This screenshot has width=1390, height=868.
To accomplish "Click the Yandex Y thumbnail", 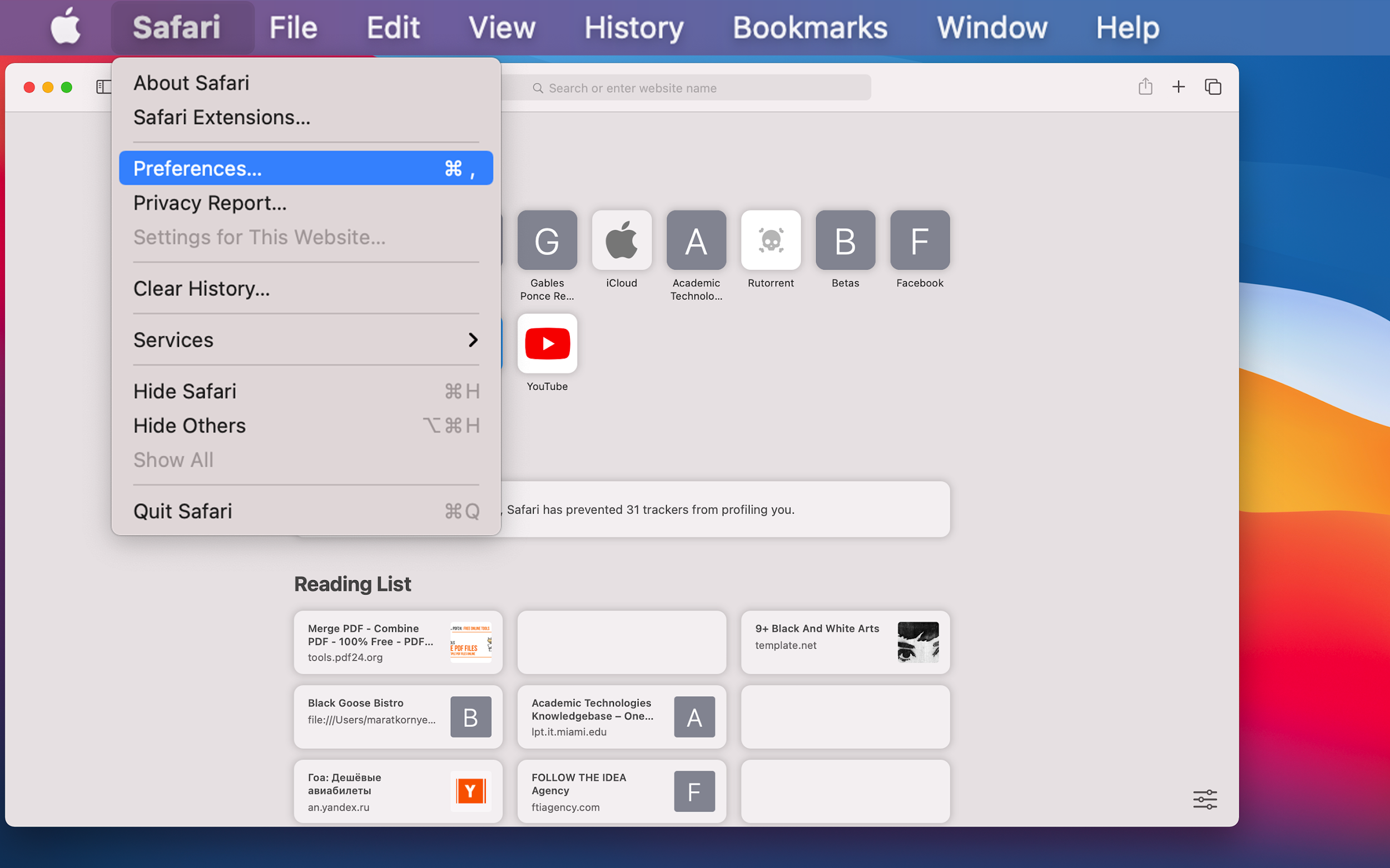I will (470, 792).
